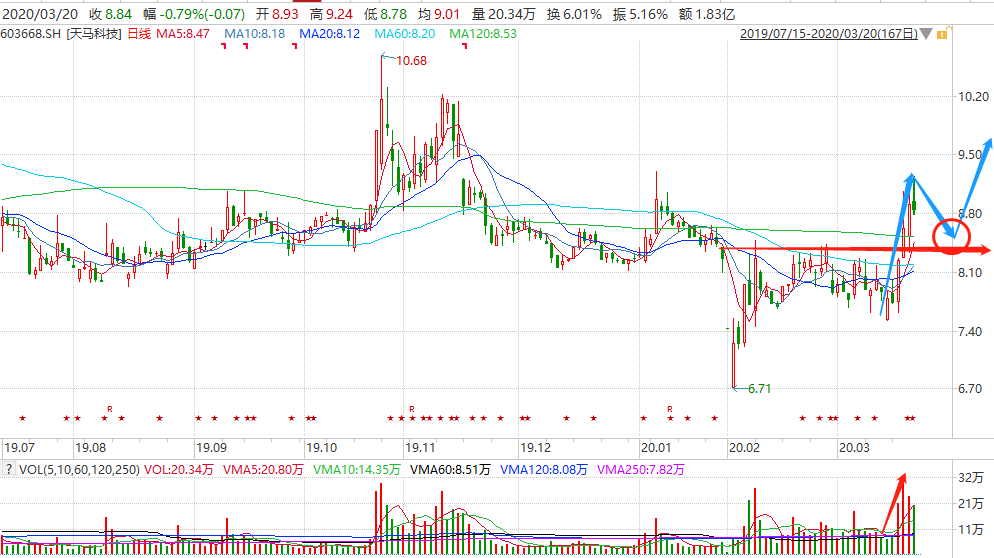Click the 20.02 label on time axis

745,446
